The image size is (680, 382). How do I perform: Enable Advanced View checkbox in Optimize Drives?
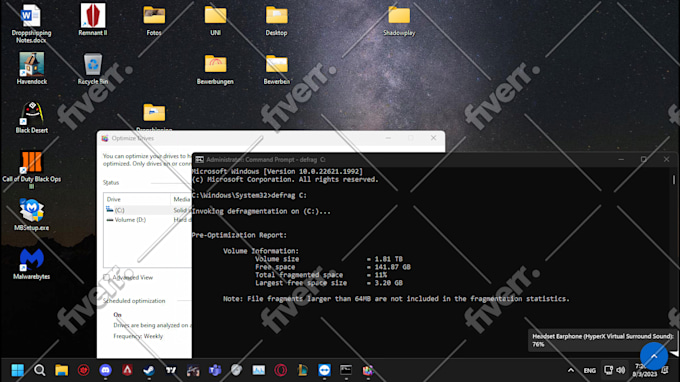(106, 278)
